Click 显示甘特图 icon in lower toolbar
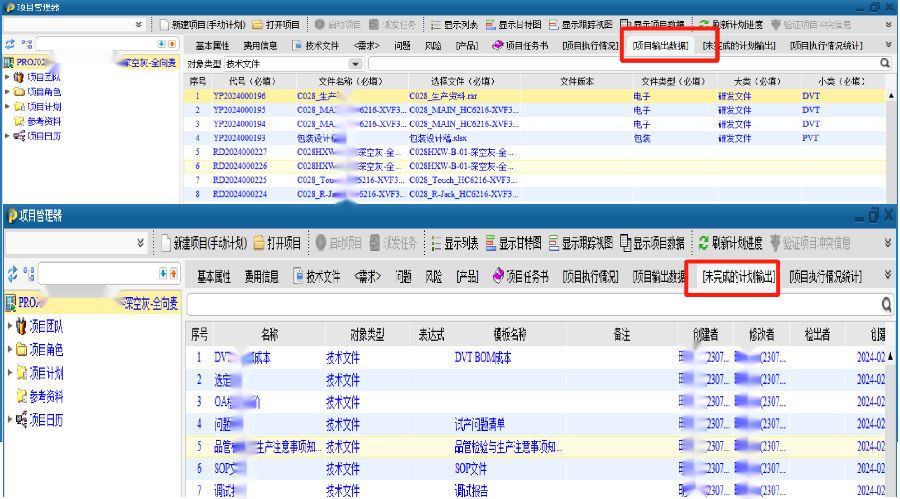The height and width of the screenshot is (499, 900). [x=490, y=243]
